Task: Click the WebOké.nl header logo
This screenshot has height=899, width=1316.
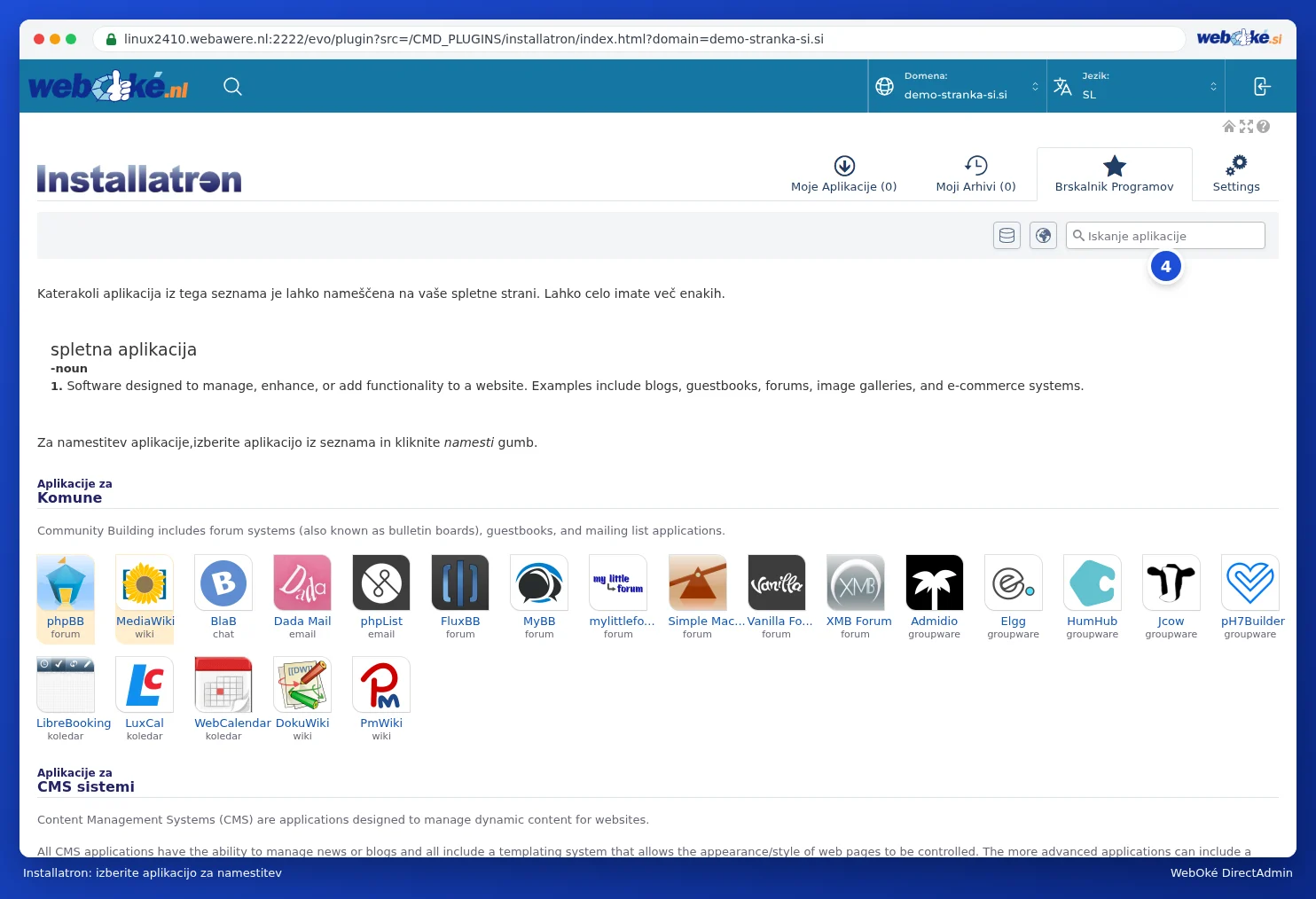Action: tap(108, 87)
